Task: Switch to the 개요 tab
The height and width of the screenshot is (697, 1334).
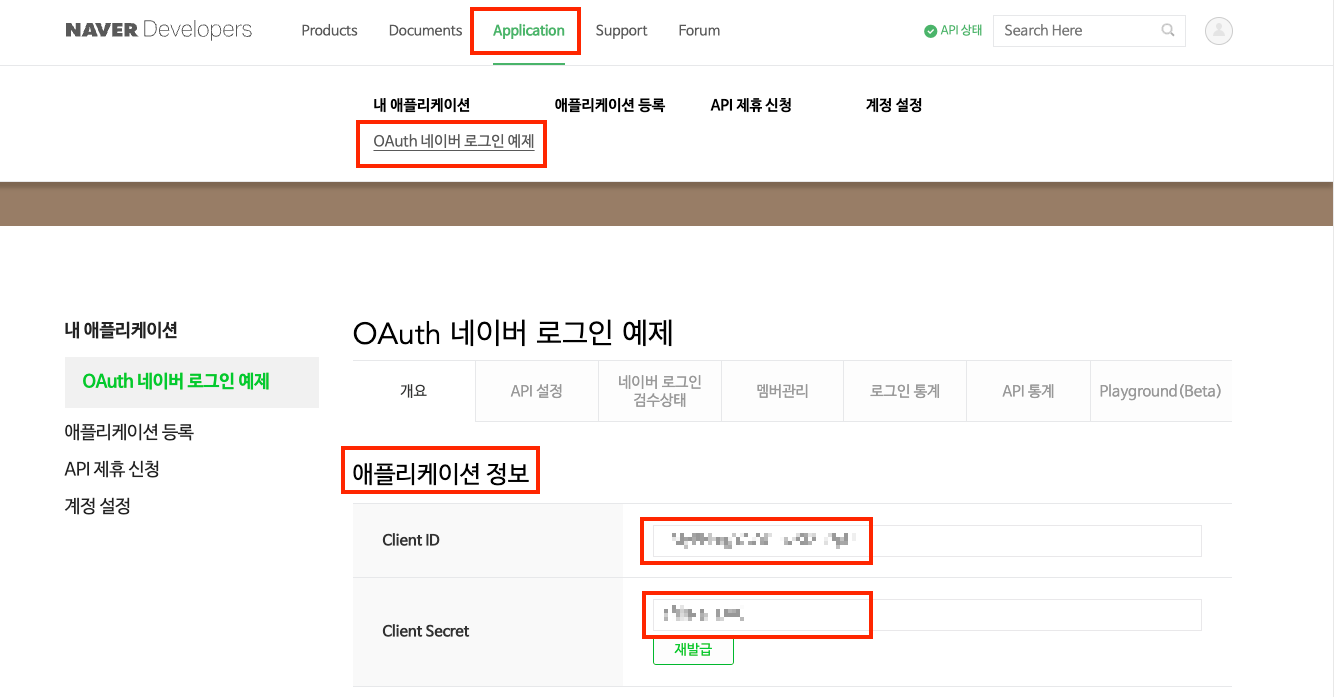Action: [x=414, y=391]
